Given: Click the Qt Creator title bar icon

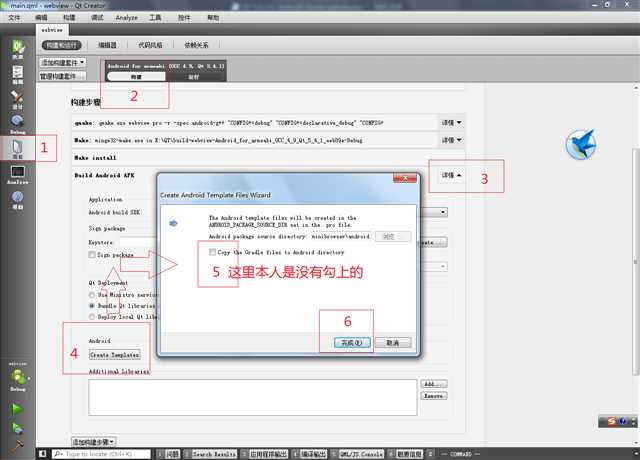Looking at the screenshot, I should click(4, 5).
